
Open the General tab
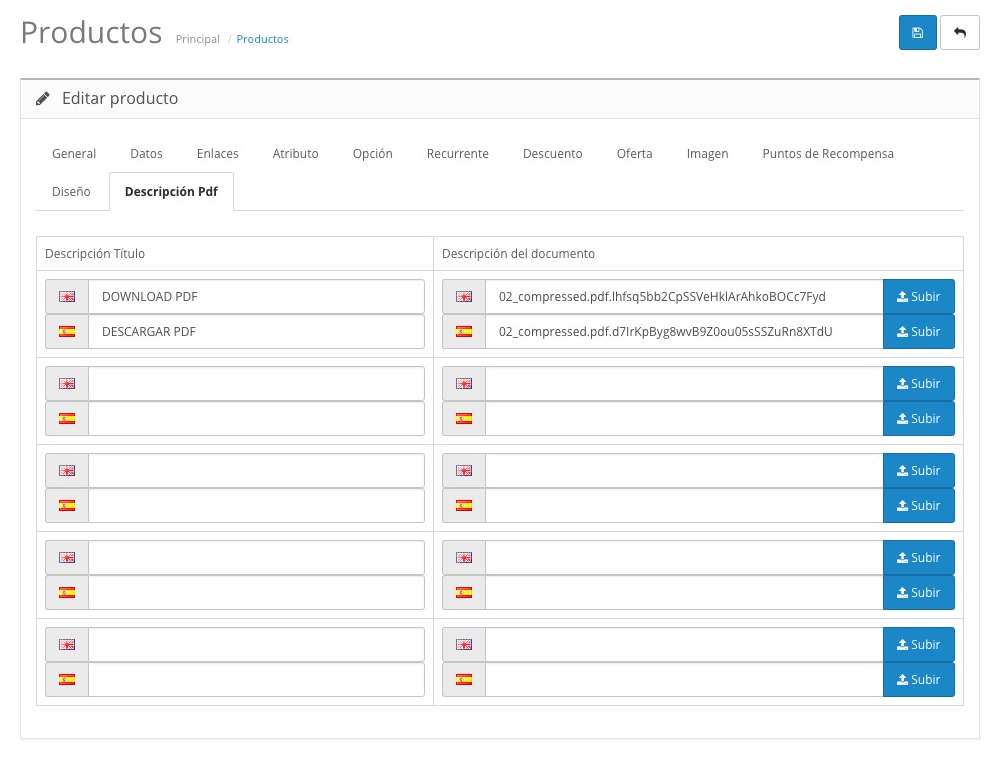click(x=74, y=154)
